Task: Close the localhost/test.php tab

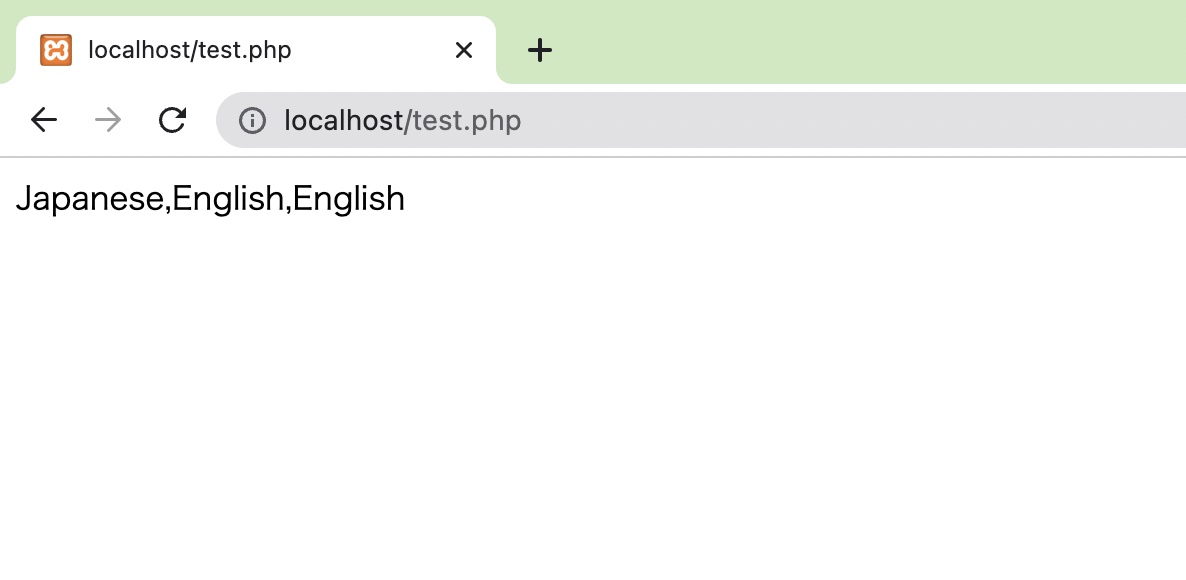Action: 463,49
